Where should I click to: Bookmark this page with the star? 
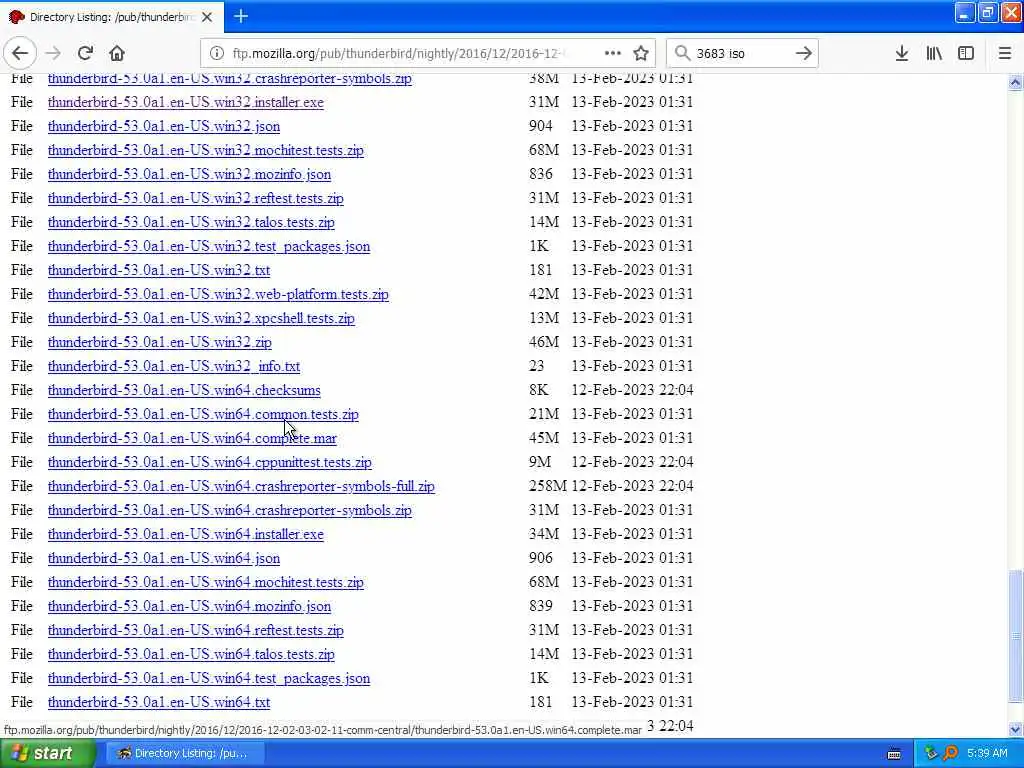click(641, 54)
